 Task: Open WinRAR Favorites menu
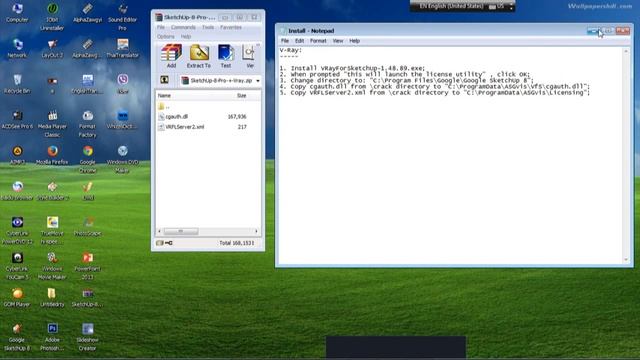pos(231,27)
